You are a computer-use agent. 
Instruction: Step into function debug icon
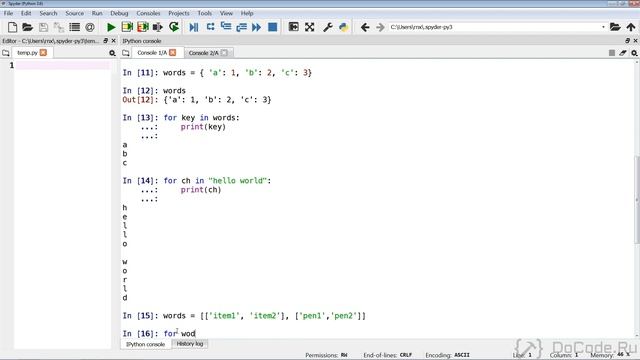click(226, 27)
